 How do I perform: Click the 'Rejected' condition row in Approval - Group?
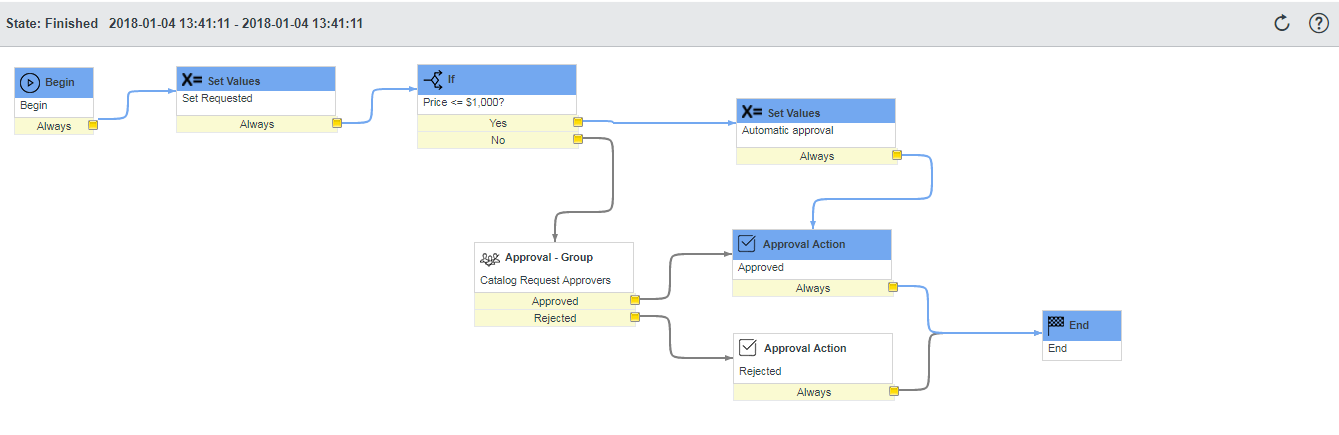pyautogui.click(x=554, y=318)
